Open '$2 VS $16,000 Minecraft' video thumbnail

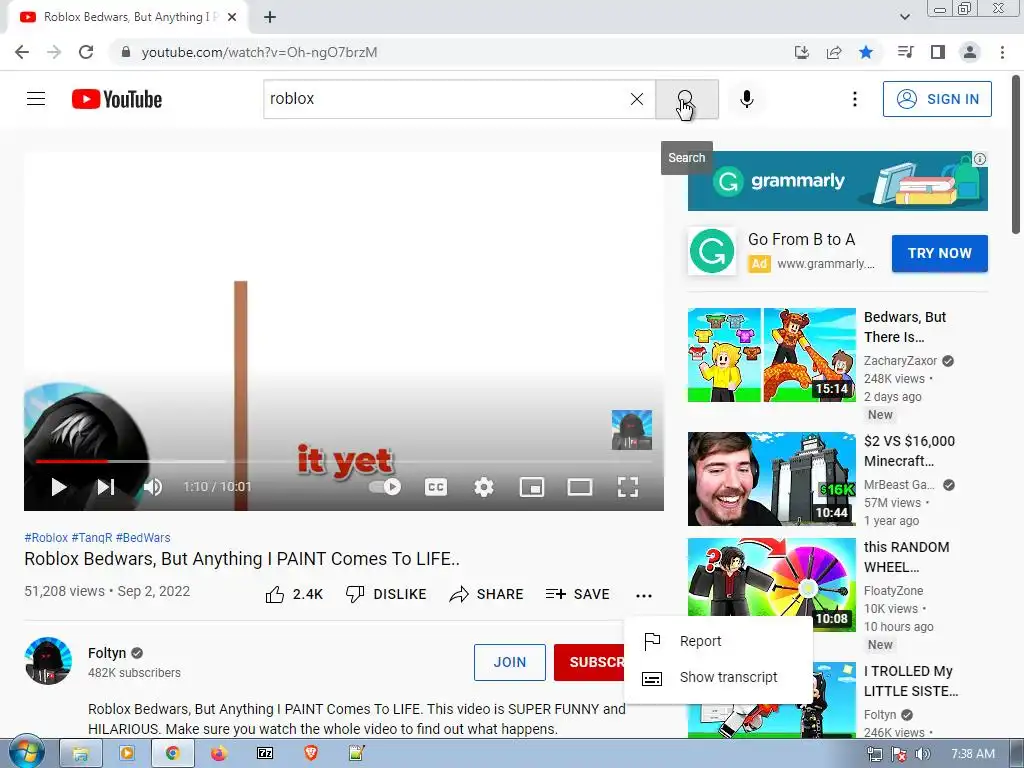click(x=771, y=479)
